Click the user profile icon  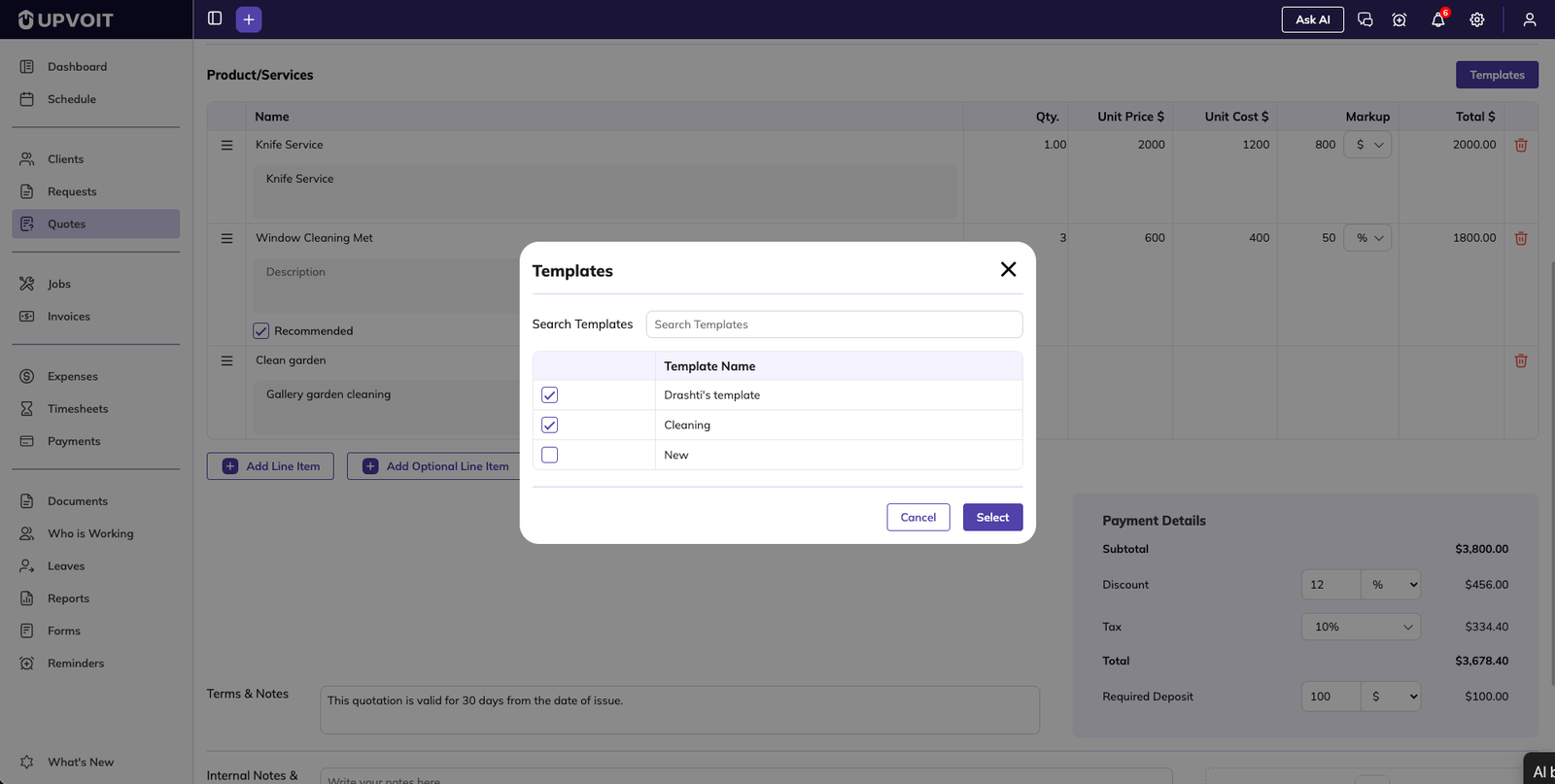pos(1529,19)
